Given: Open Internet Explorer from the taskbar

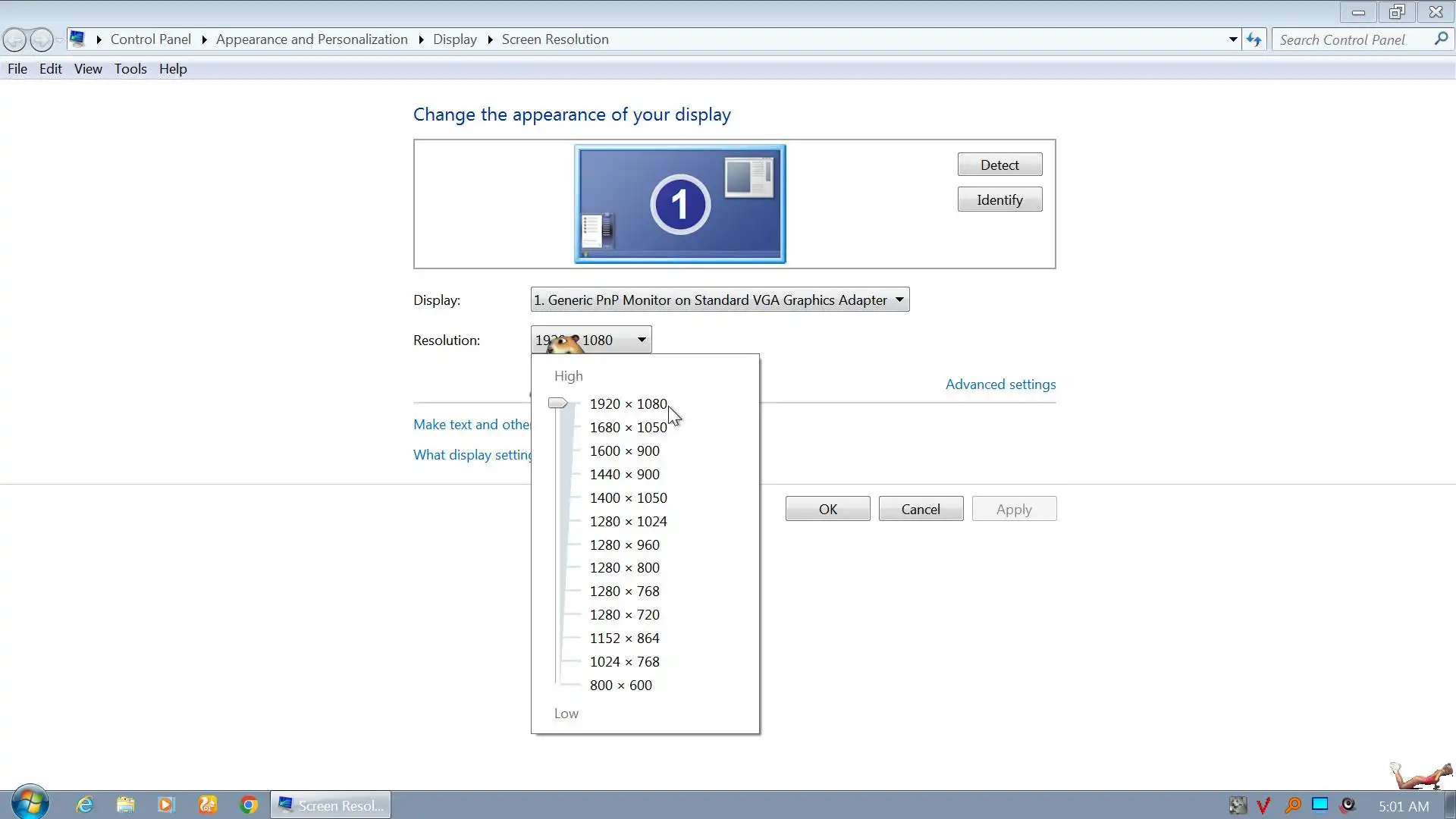Looking at the screenshot, I should [84, 805].
